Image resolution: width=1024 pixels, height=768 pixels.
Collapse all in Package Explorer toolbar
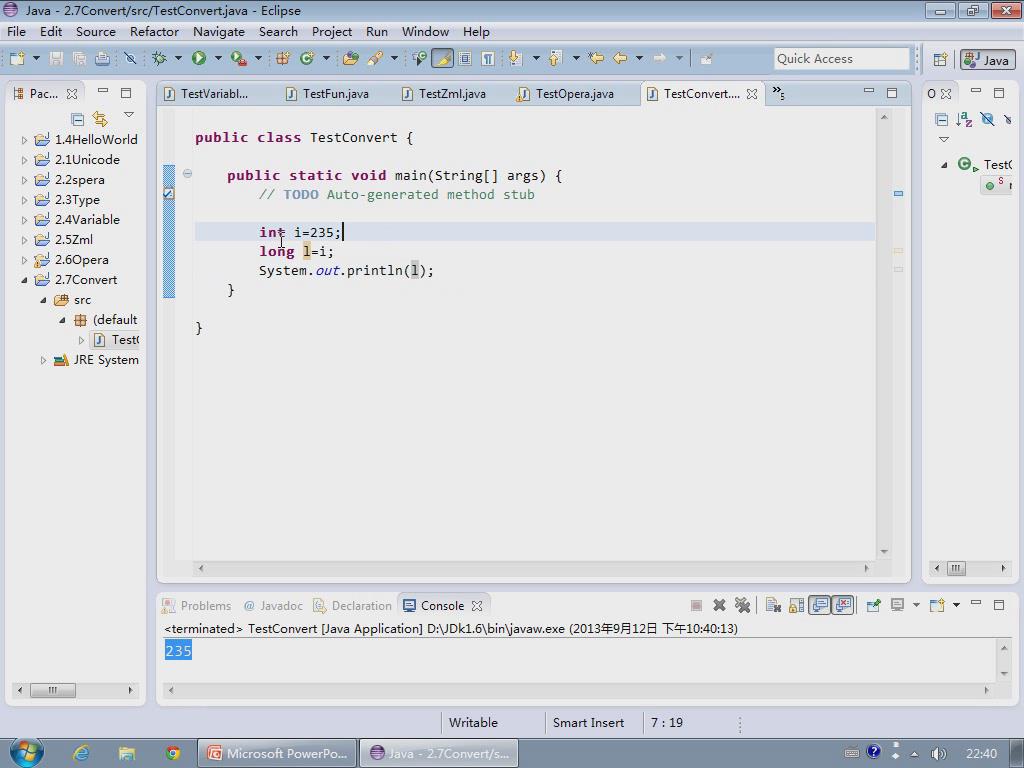(x=77, y=119)
